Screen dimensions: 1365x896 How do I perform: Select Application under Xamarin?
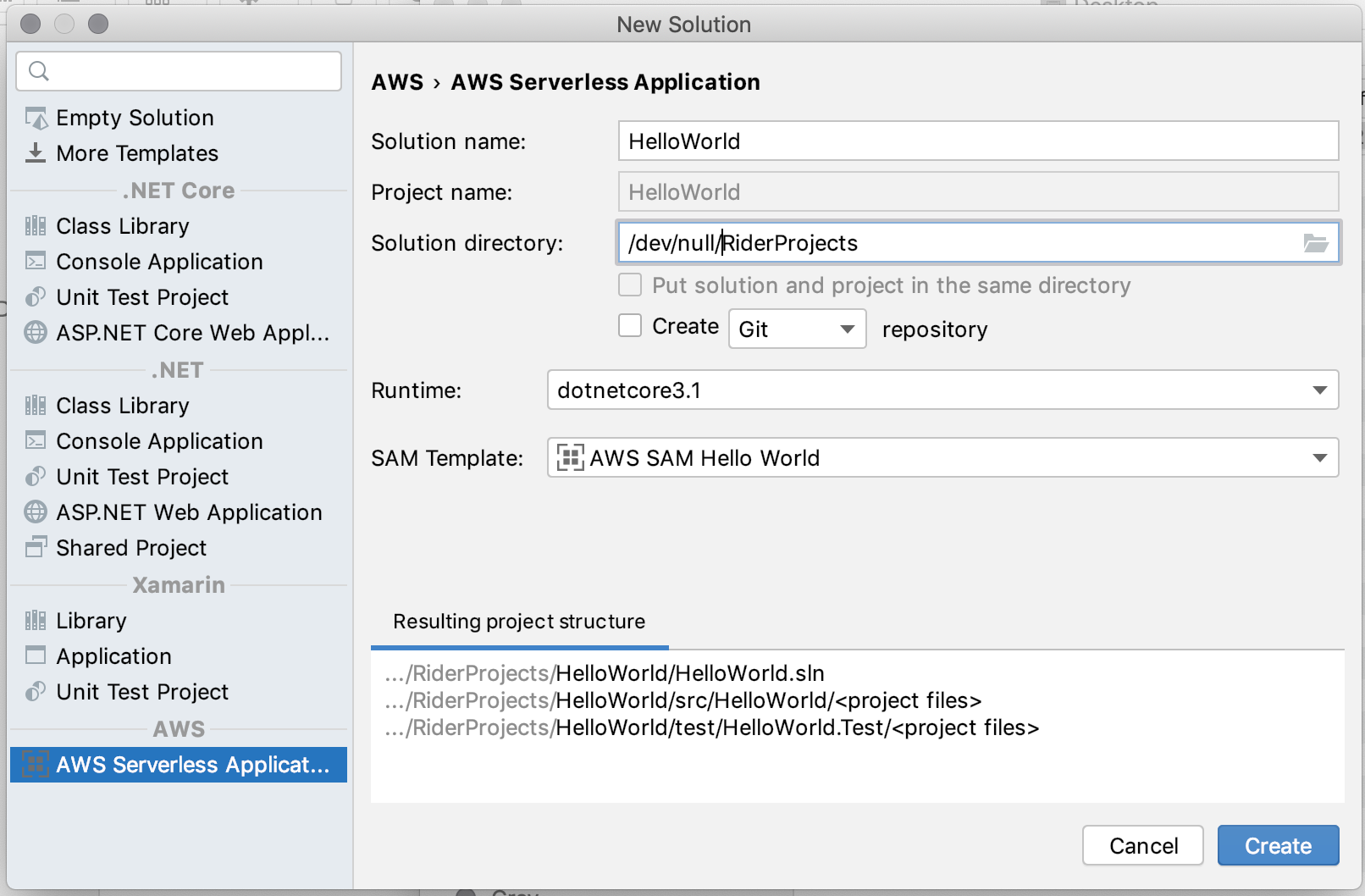point(179,656)
